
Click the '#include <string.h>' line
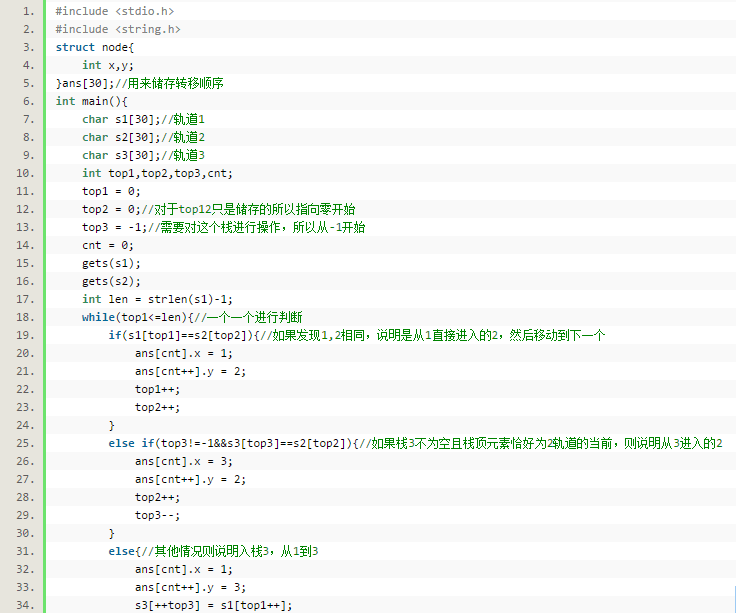[118, 29]
